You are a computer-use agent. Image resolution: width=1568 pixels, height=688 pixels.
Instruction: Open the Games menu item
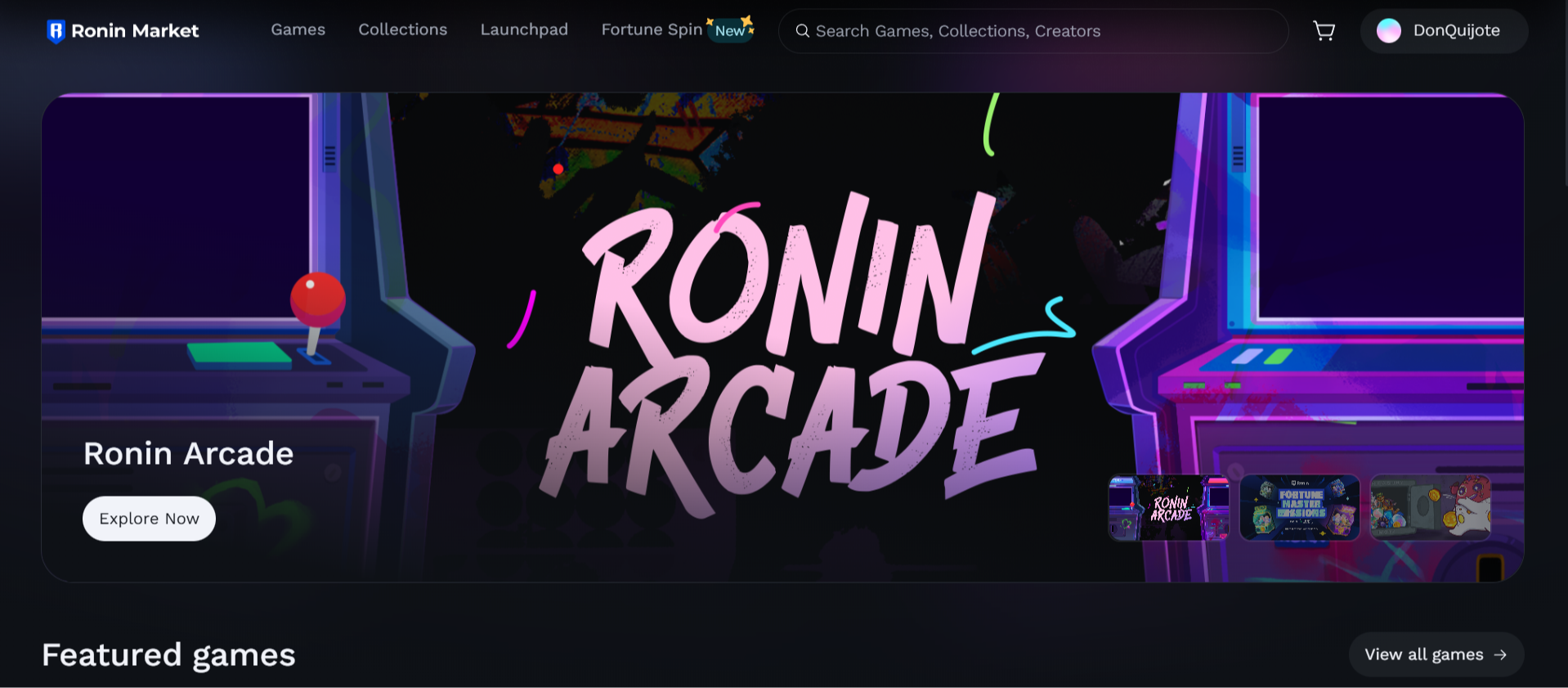coord(298,29)
